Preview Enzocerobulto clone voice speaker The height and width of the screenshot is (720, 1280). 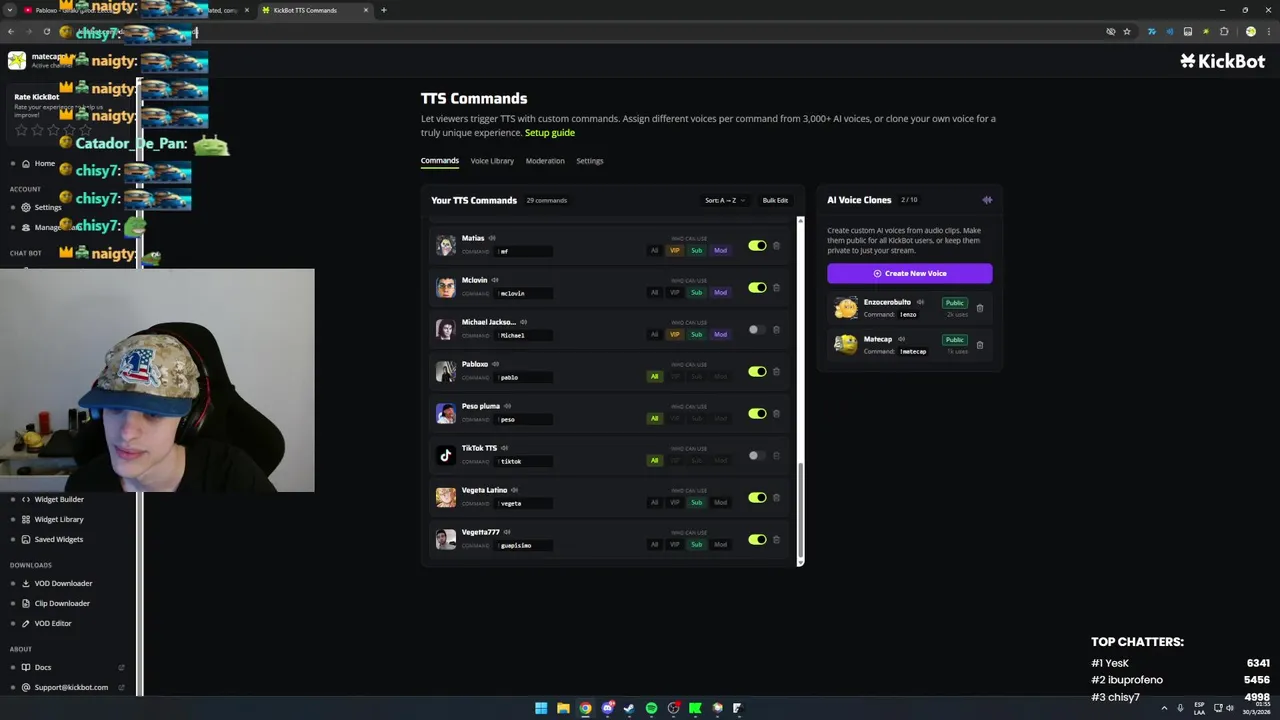coord(921,302)
